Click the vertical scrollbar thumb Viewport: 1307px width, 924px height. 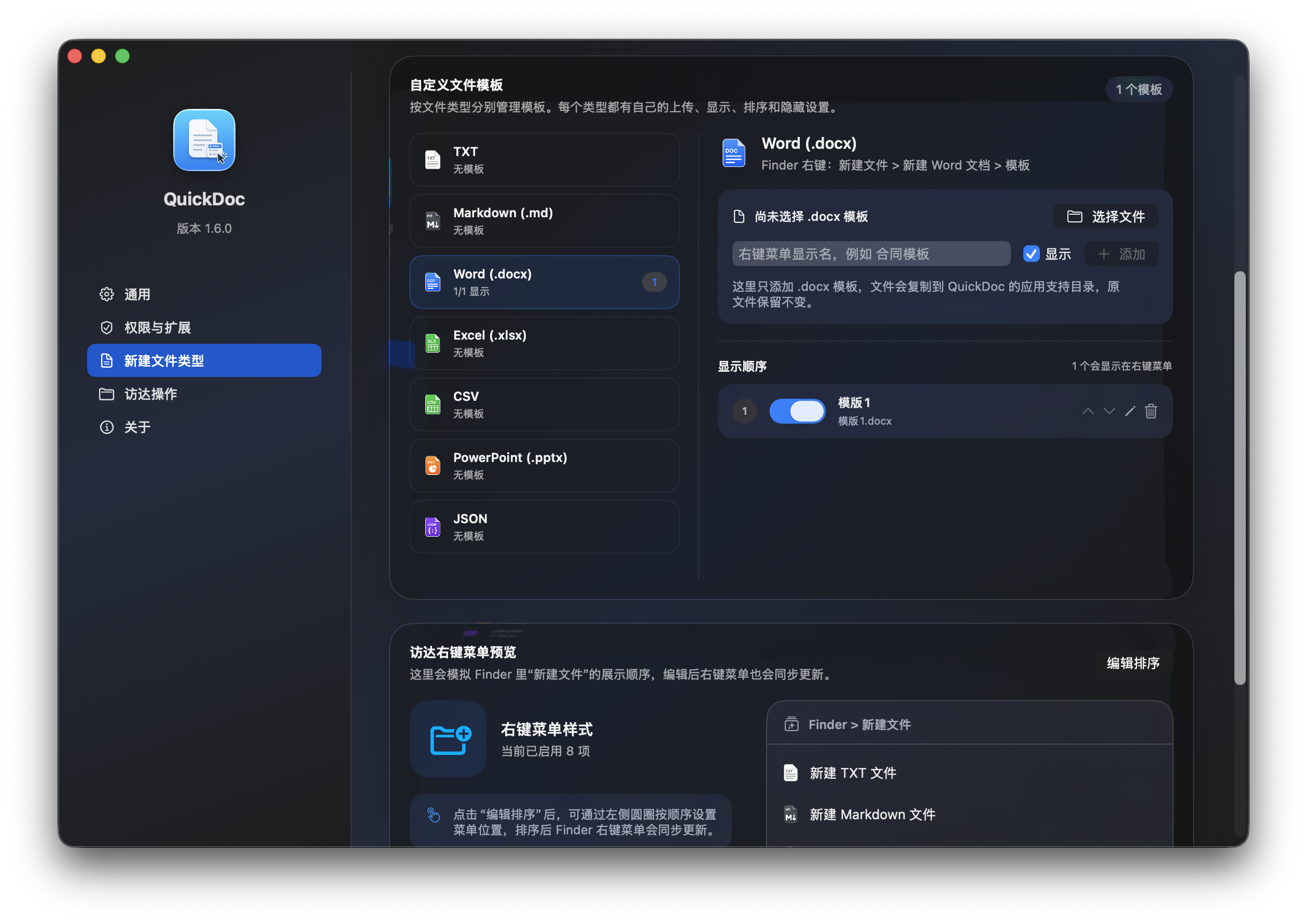point(1239,478)
